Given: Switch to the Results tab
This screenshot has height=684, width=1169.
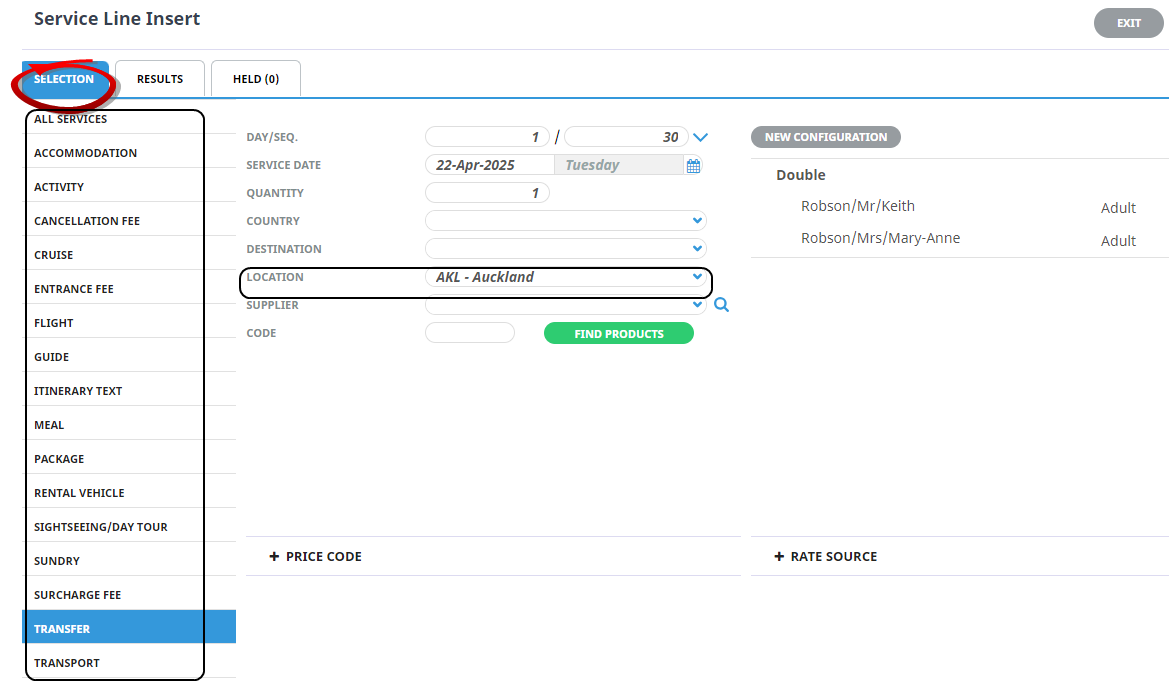Looking at the screenshot, I should coord(160,79).
